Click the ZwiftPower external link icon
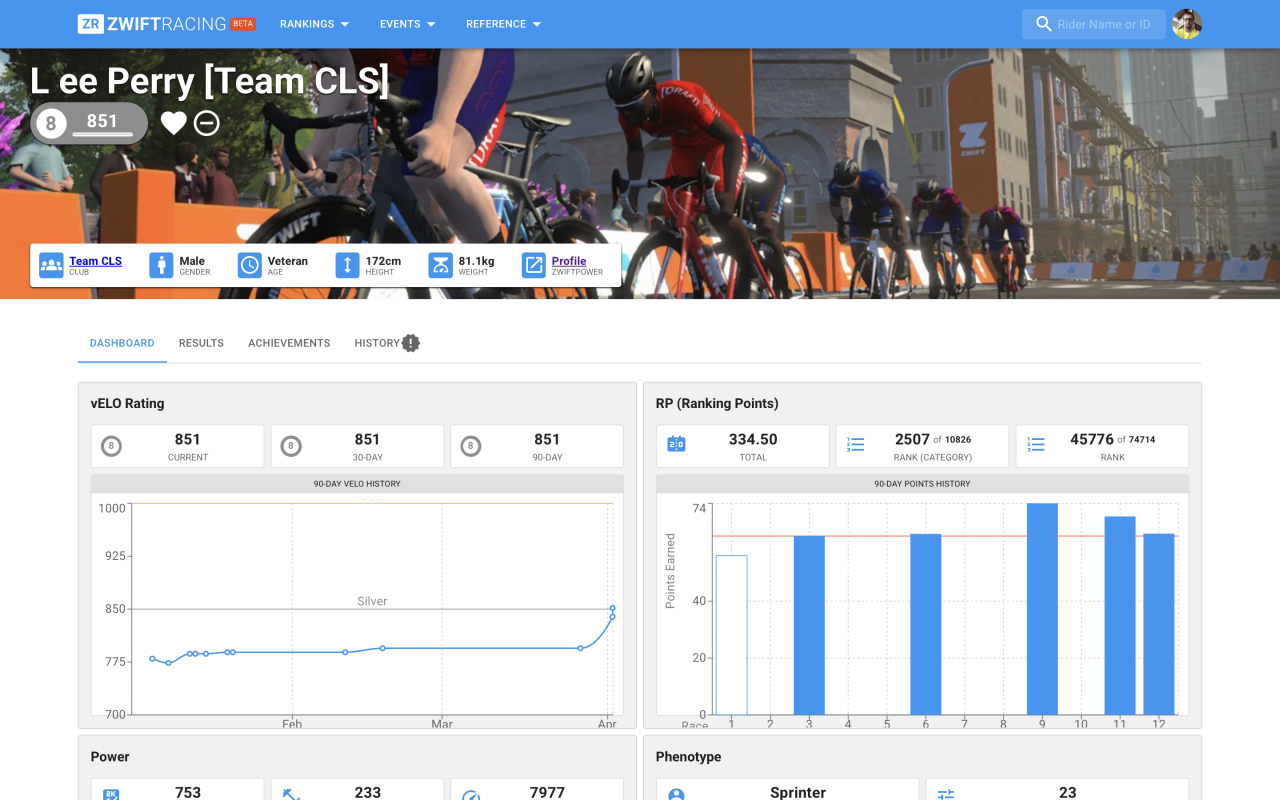This screenshot has width=1280, height=800. pyautogui.click(x=534, y=265)
